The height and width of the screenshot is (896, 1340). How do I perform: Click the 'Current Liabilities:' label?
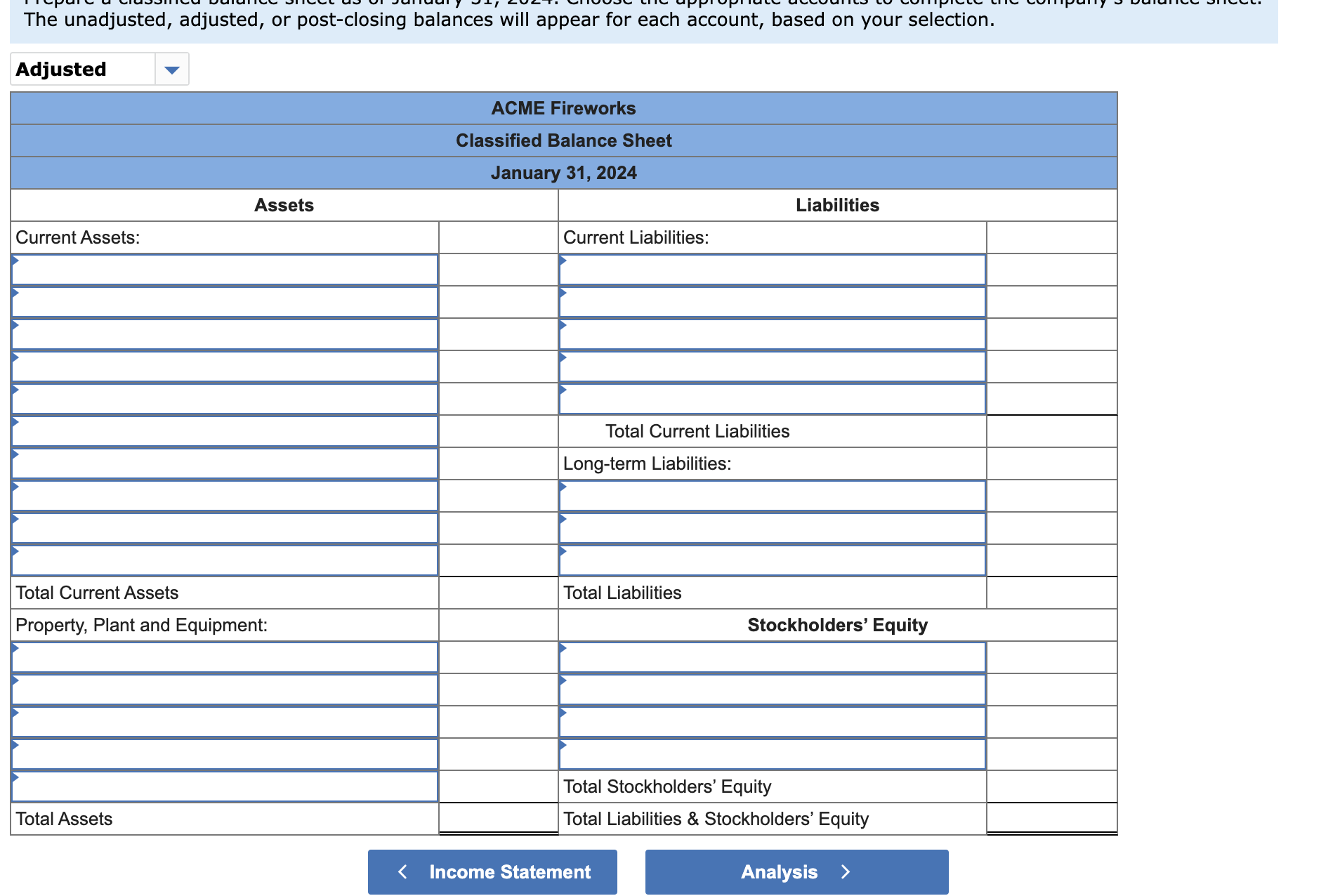point(636,237)
